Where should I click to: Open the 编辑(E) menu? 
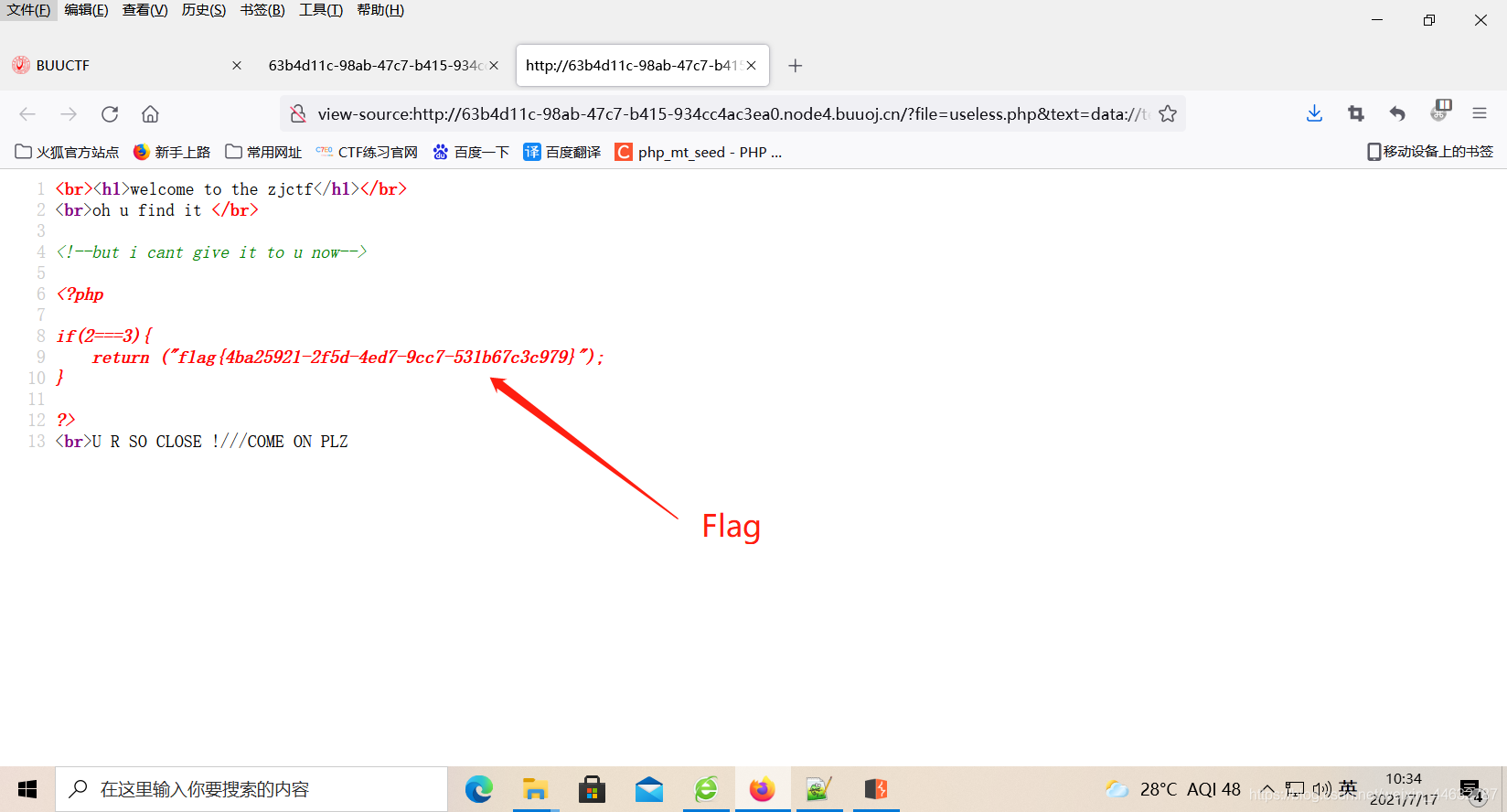pos(86,10)
